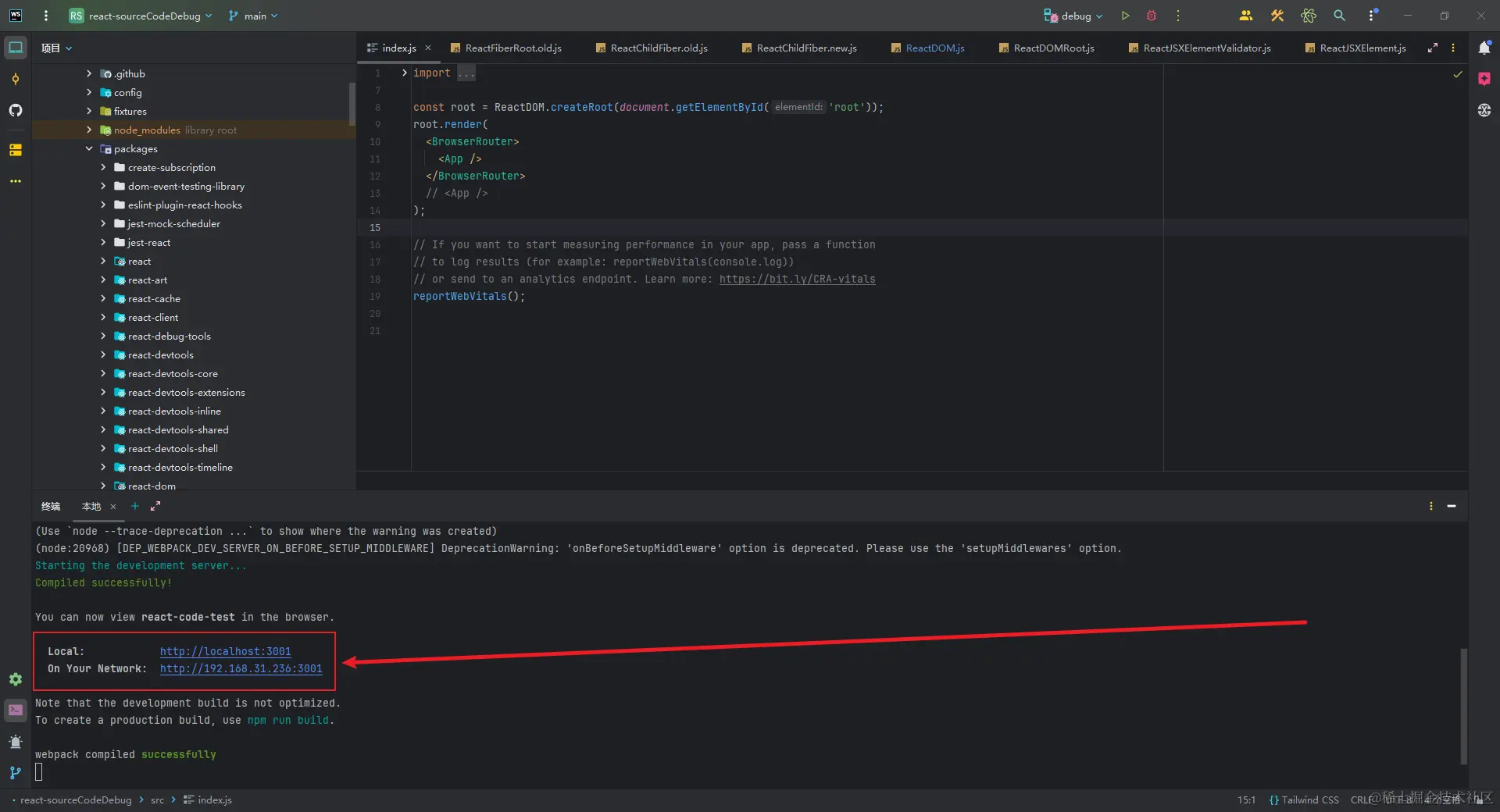
Task: Toggle the Terminal tool window icon
Action: [16, 710]
